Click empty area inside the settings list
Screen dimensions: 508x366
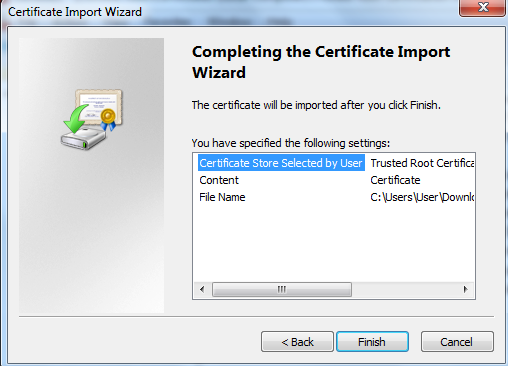tap(333, 243)
